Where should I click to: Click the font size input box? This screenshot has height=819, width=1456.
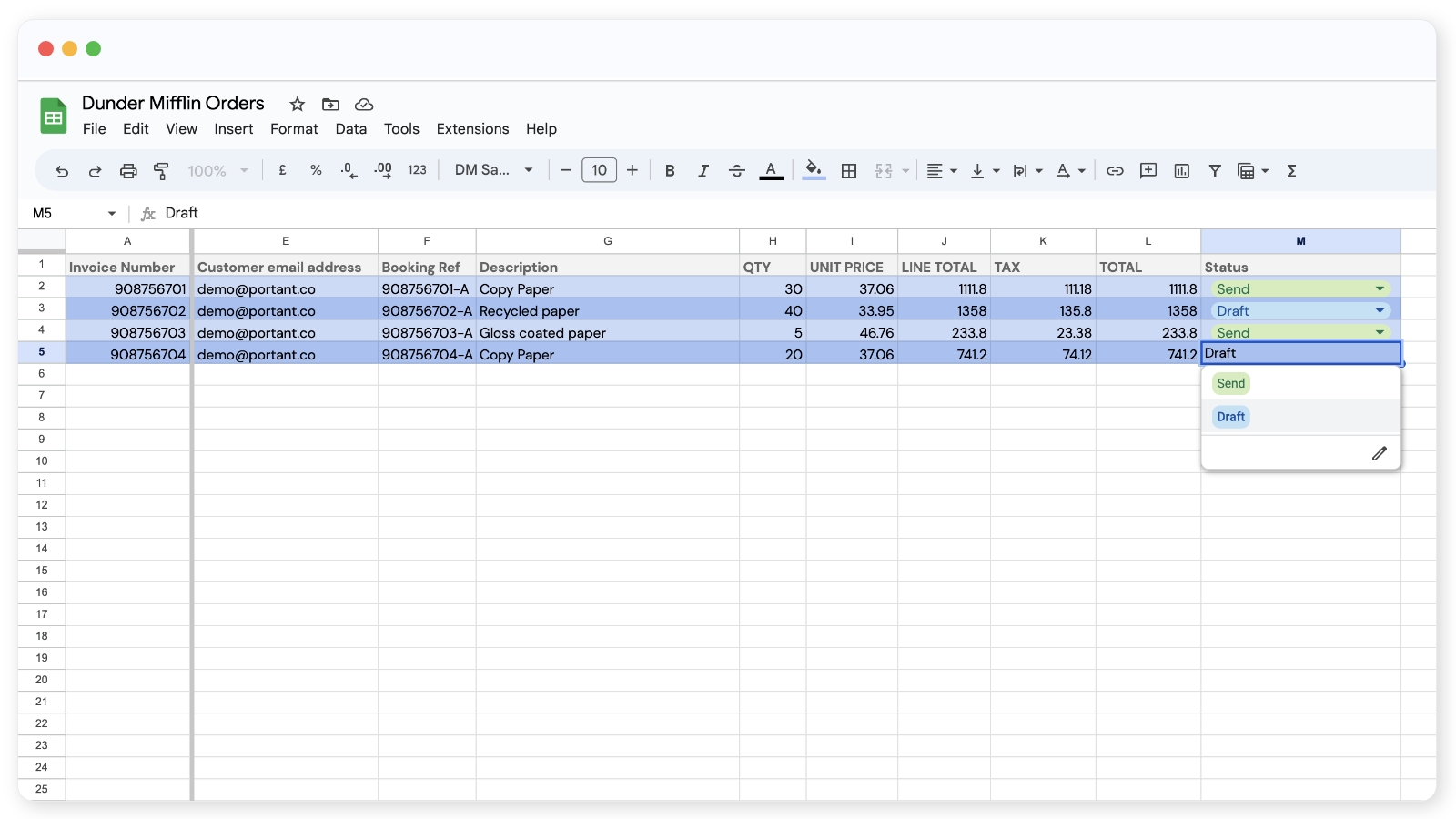599,170
